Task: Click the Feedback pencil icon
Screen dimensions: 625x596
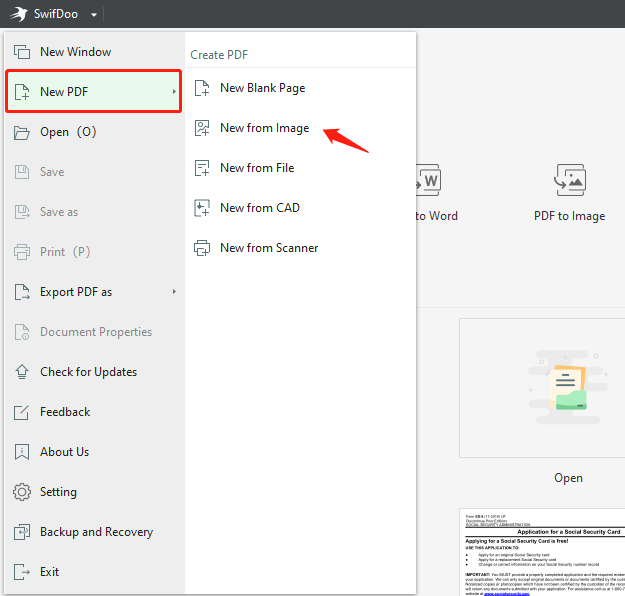Action: pos(22,412)
